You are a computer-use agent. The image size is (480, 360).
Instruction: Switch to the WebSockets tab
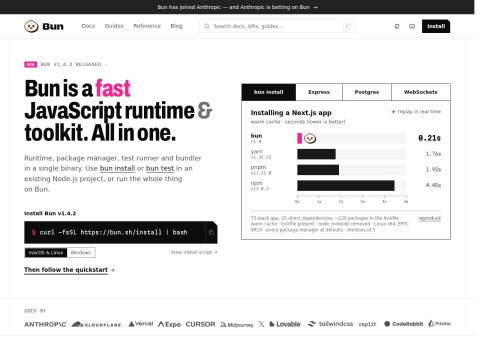421,92
